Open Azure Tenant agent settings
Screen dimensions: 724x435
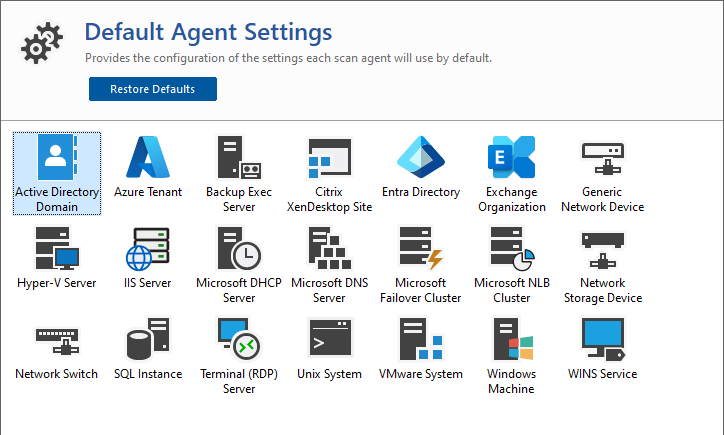[148, 157]
